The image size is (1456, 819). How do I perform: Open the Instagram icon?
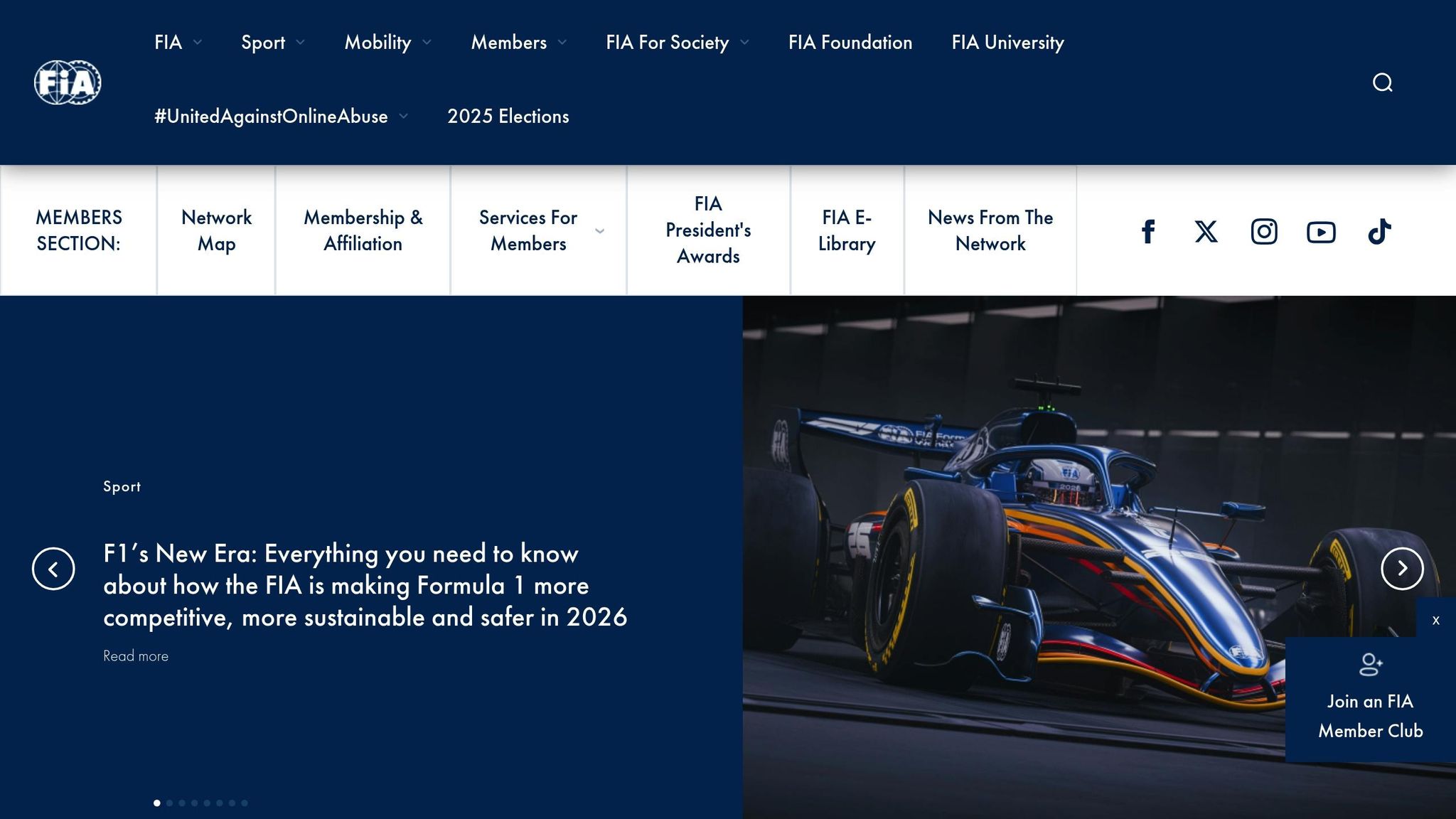pyautogui.click(x=1263, y=230)
